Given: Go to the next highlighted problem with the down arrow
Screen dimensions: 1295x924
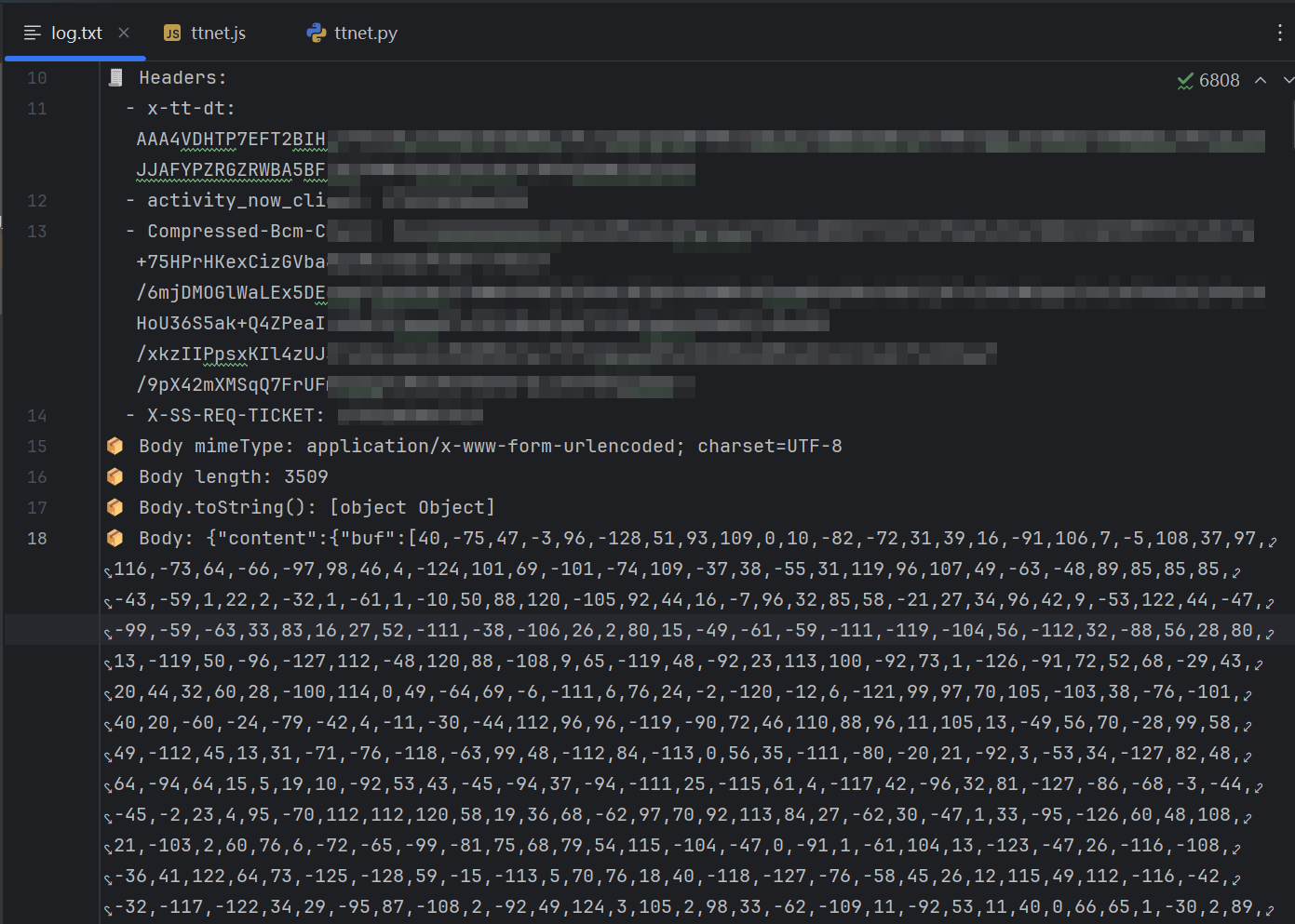Looking at the screenshot, I should coord(1288,81).
